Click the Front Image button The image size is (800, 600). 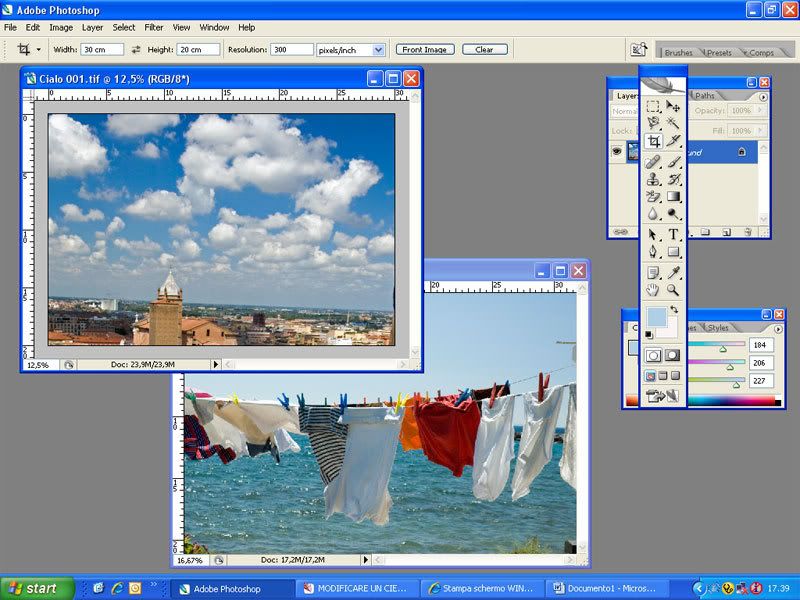pyautogui.click(x=424, y=49)
